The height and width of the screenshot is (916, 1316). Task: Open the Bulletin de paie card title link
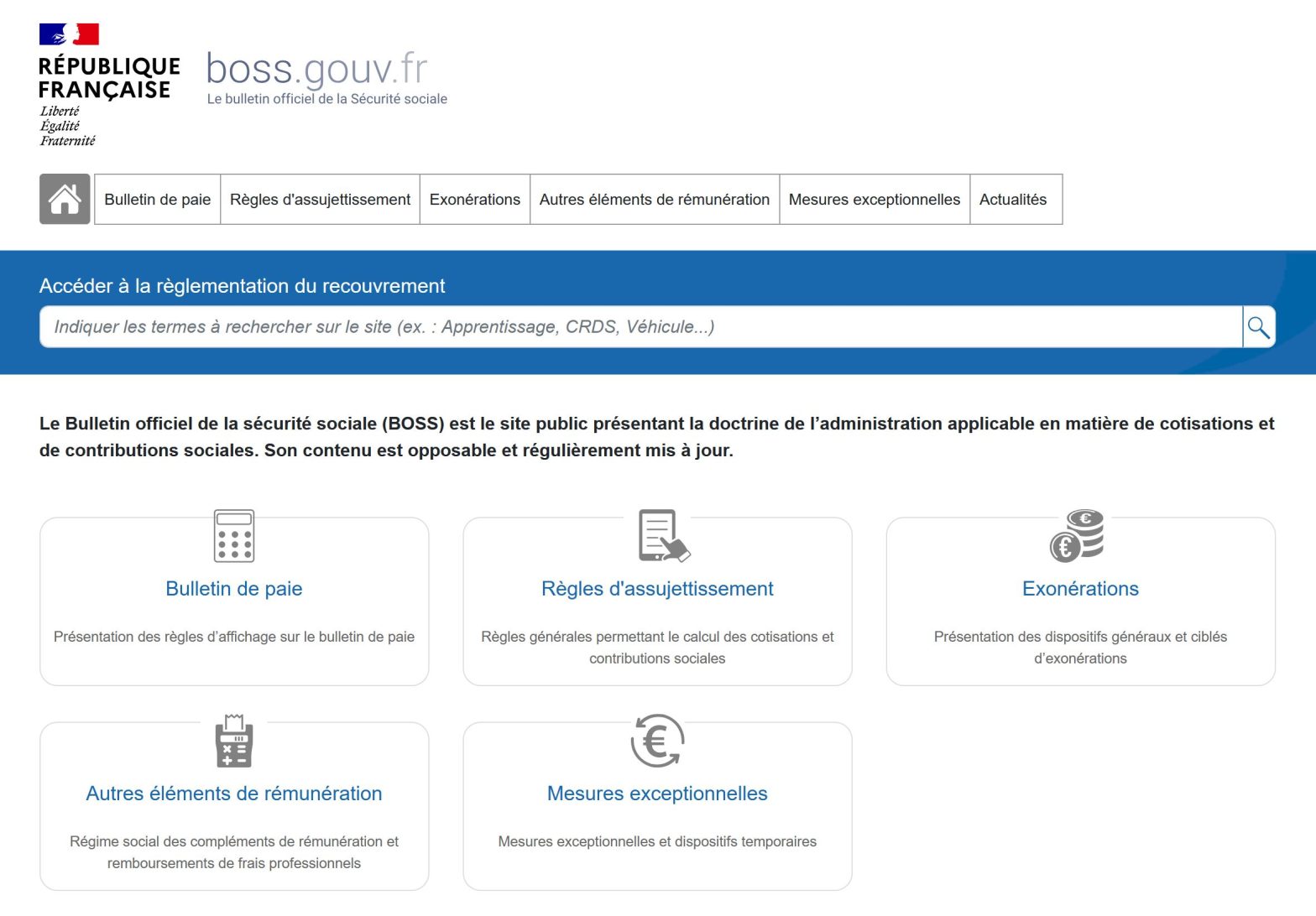click(x=234, y=589)
